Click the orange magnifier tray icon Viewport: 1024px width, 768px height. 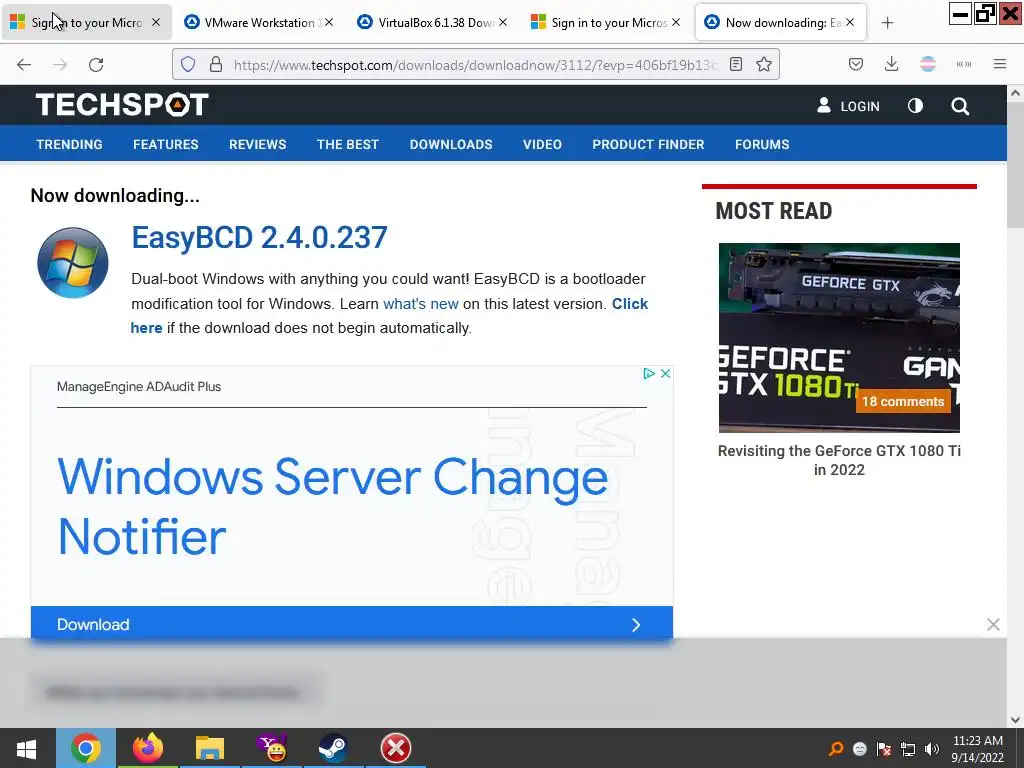click(836, 749)
